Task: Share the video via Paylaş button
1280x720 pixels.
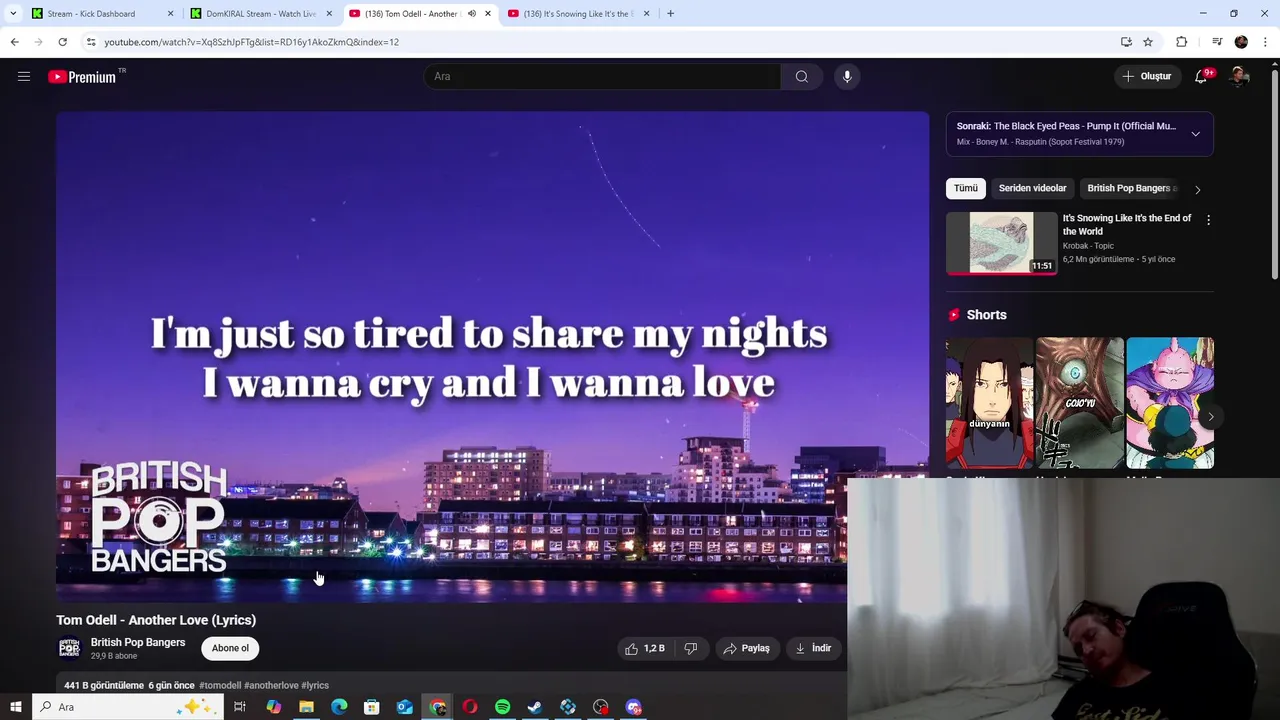Action: (x=746, y=648)
